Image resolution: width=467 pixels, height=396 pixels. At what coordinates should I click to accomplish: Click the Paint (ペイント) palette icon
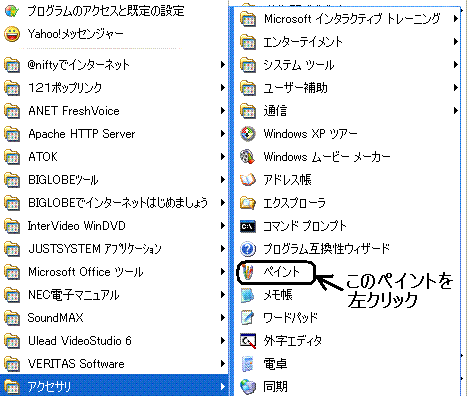tap(248, 272)
